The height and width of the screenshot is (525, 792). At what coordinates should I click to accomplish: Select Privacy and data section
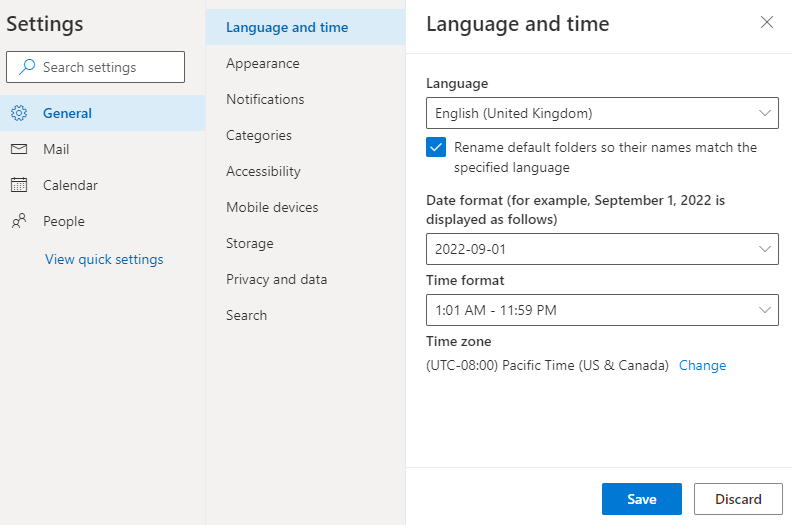276,279
